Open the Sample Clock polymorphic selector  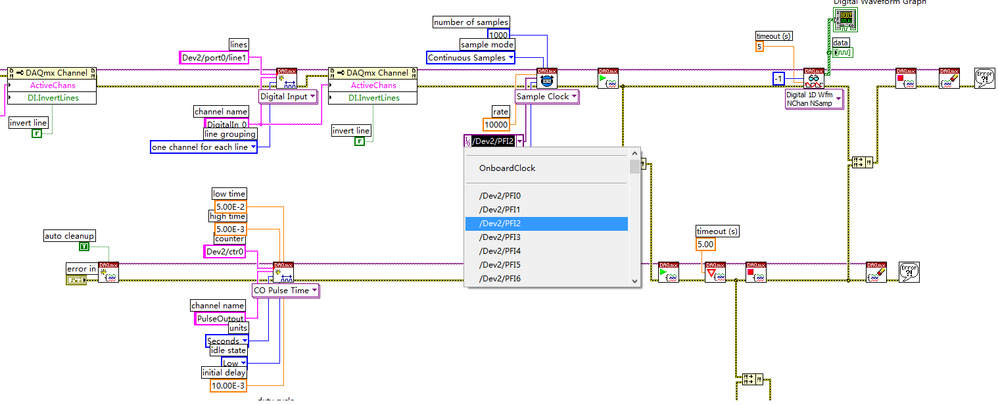[547, 97]
